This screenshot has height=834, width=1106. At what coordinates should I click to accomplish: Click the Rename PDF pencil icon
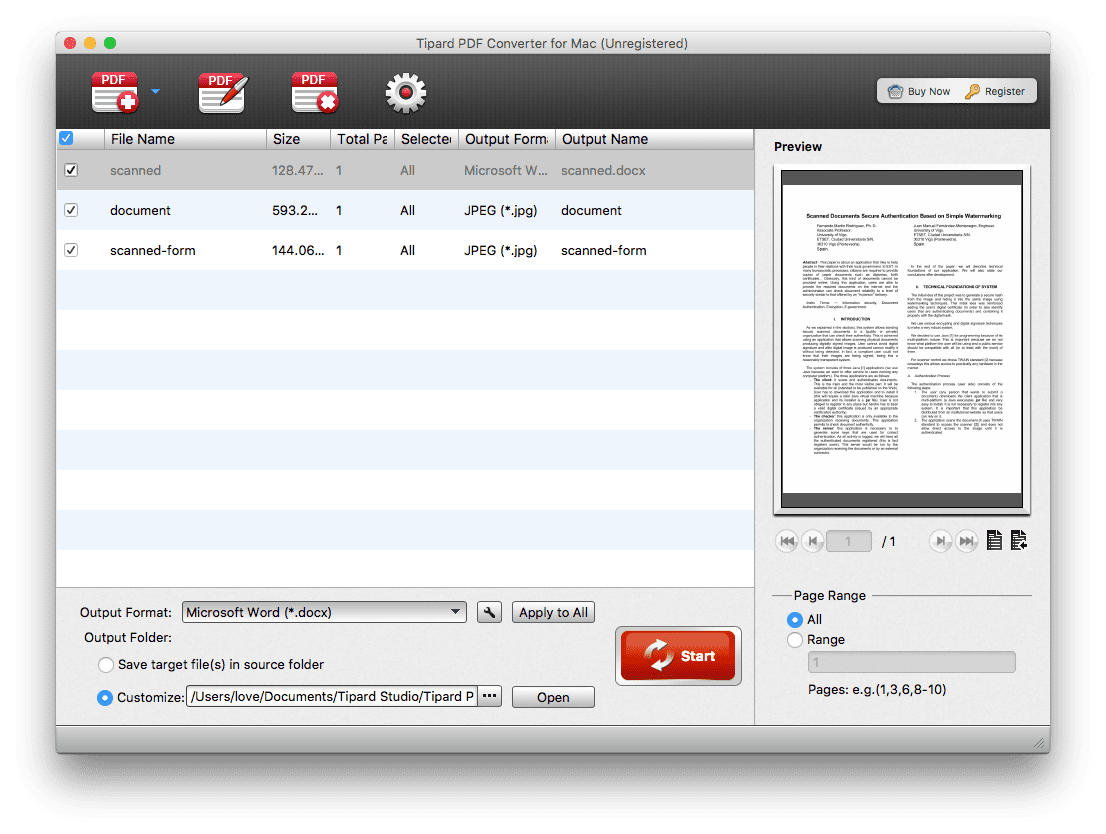[222, 93]
